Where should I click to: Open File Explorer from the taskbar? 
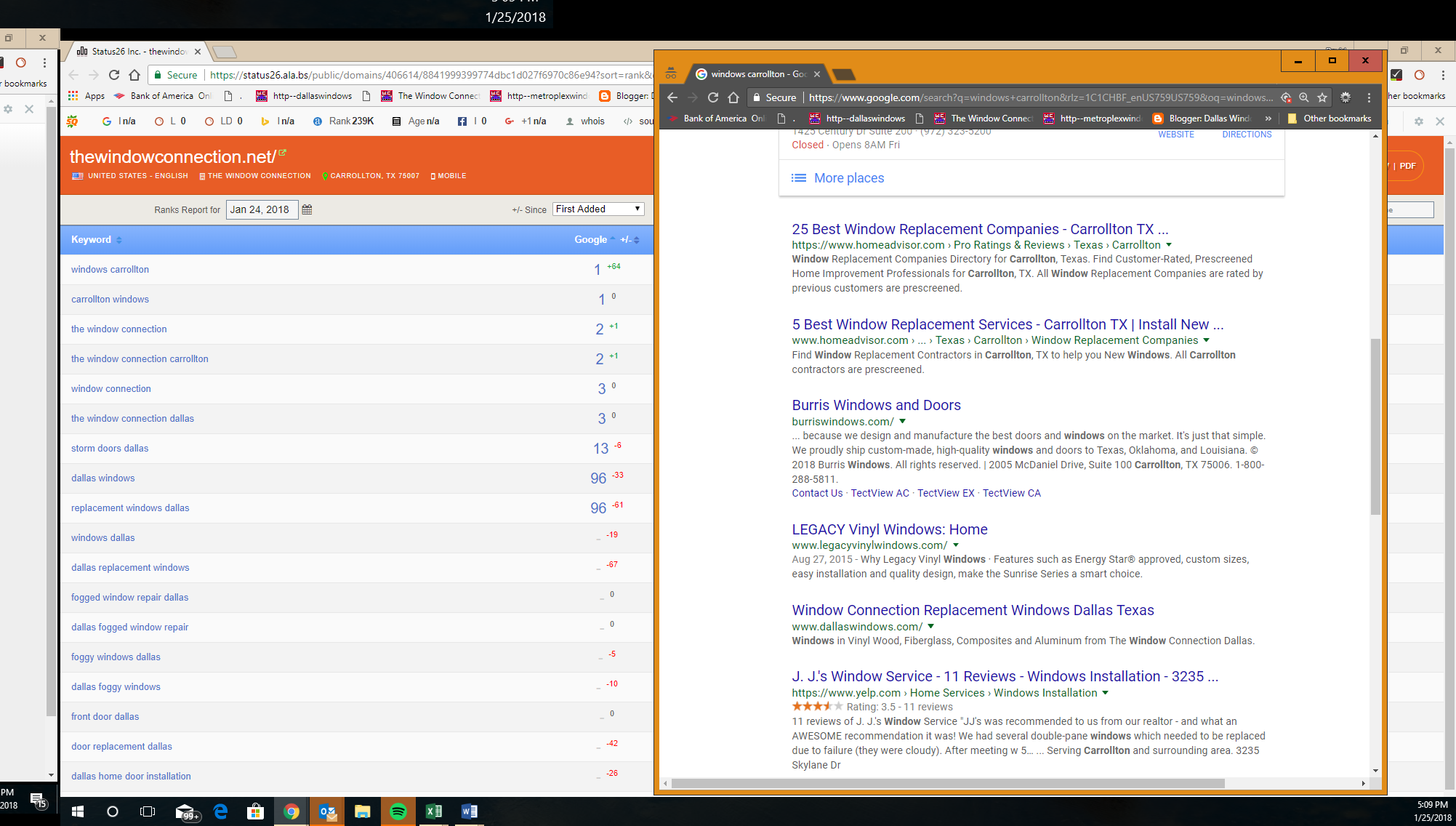point(363,811)
